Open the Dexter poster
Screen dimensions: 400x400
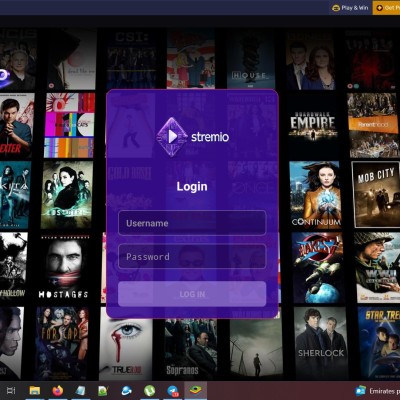pos(17,125)
